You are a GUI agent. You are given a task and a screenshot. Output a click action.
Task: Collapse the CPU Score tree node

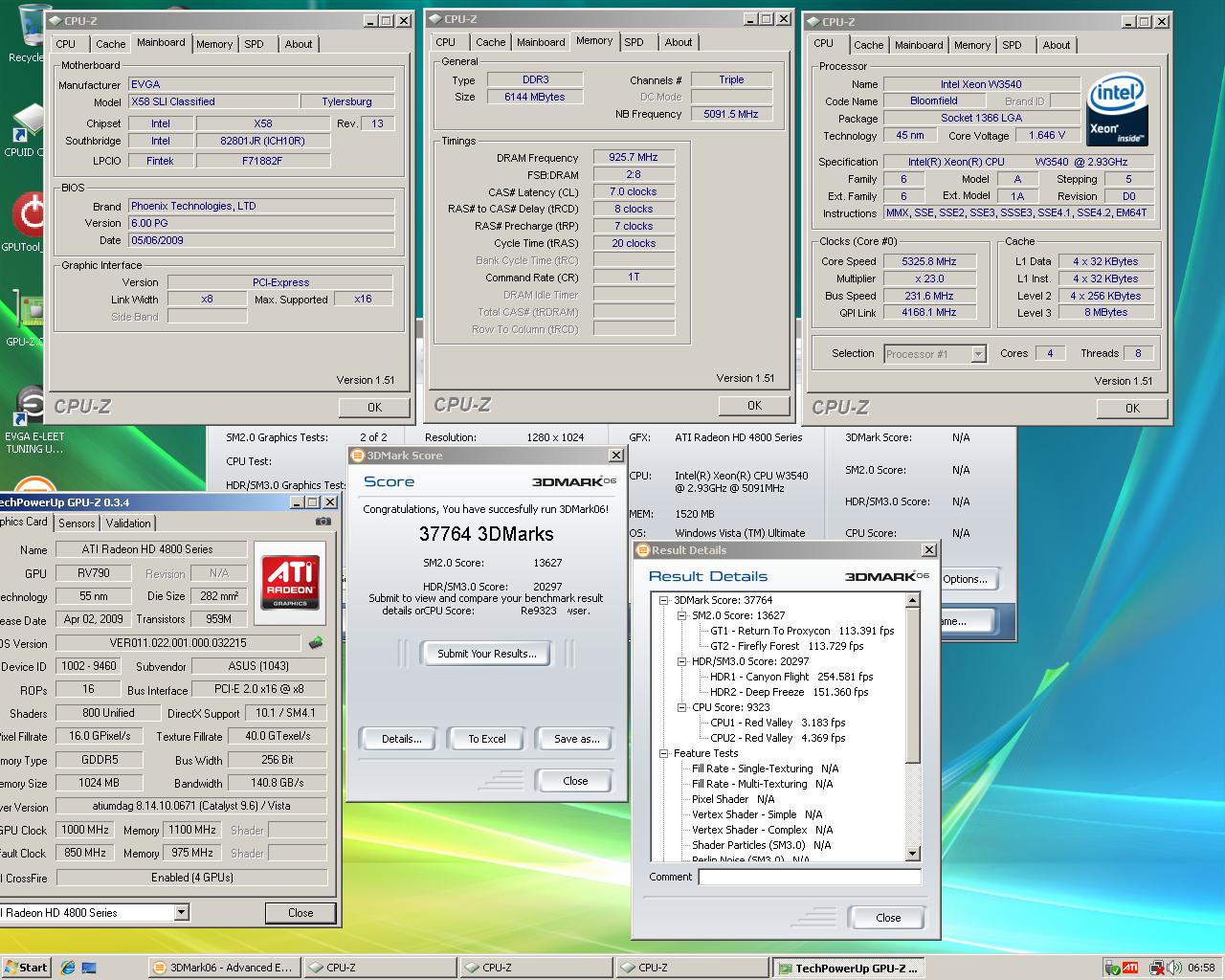pyautogui.click(x=682, y=707)
